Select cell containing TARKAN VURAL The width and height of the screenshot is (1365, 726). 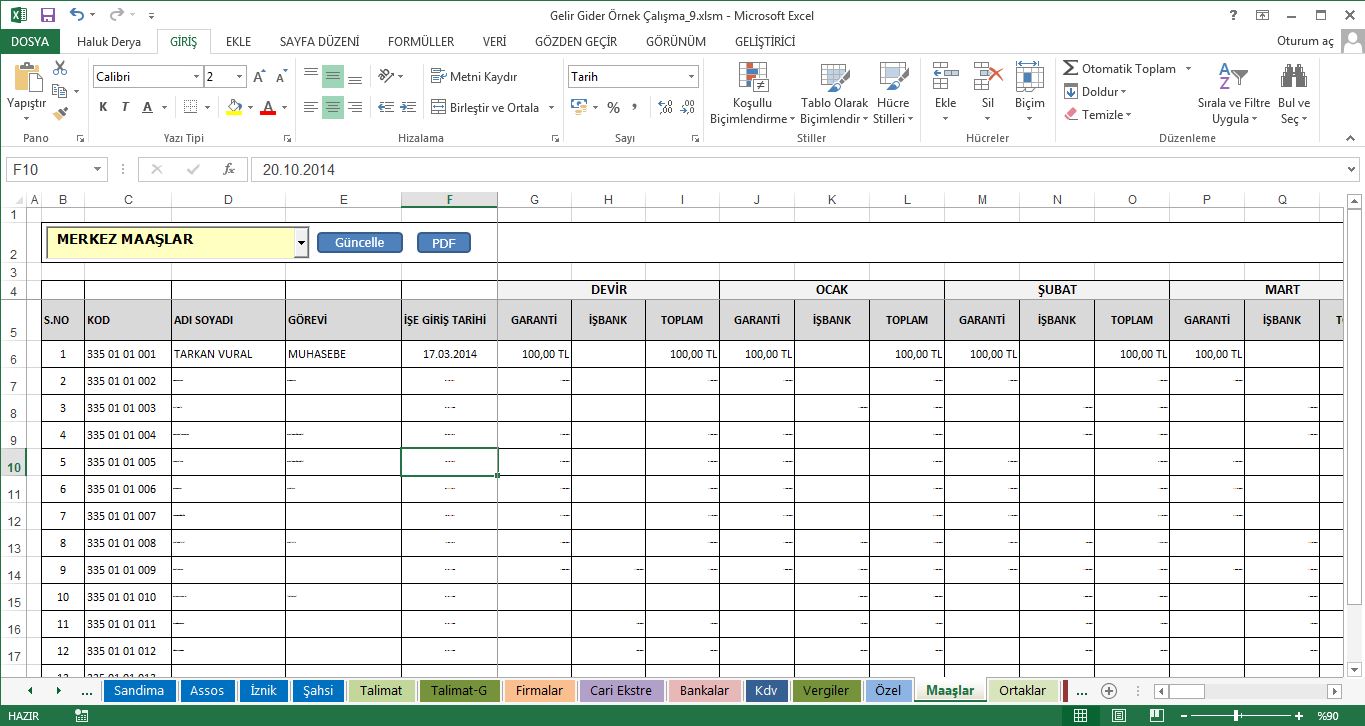229,354
